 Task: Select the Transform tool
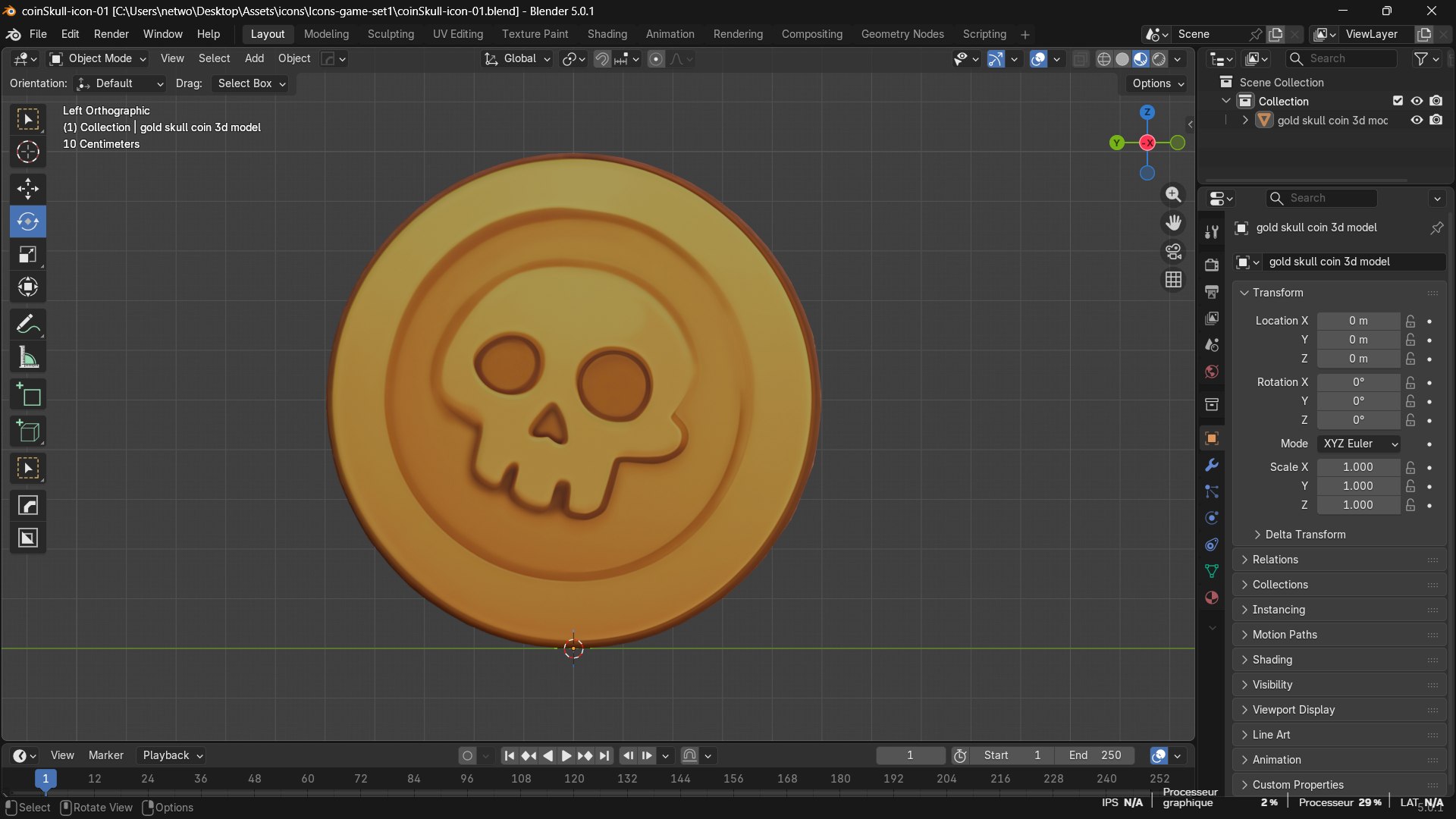tap(28, 287)
